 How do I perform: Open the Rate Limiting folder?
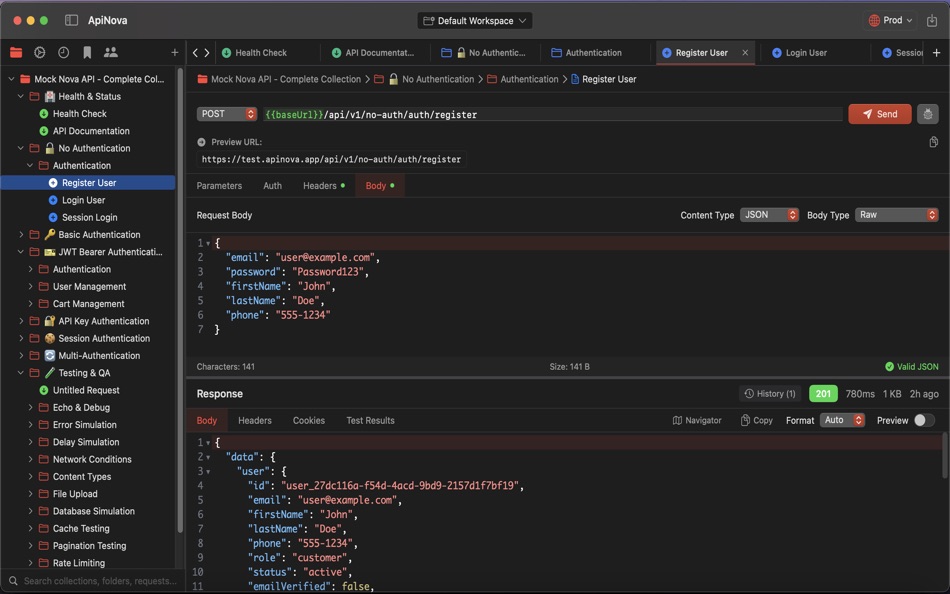79,562
